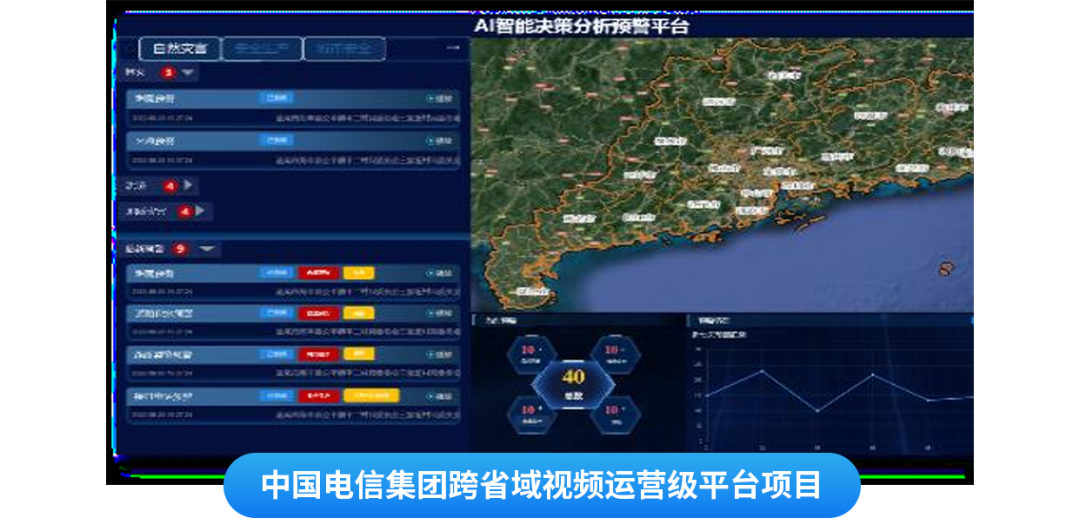Click the down arrow beside red badge 9
Screen dimensions: 1080x518
click(207, 249)
